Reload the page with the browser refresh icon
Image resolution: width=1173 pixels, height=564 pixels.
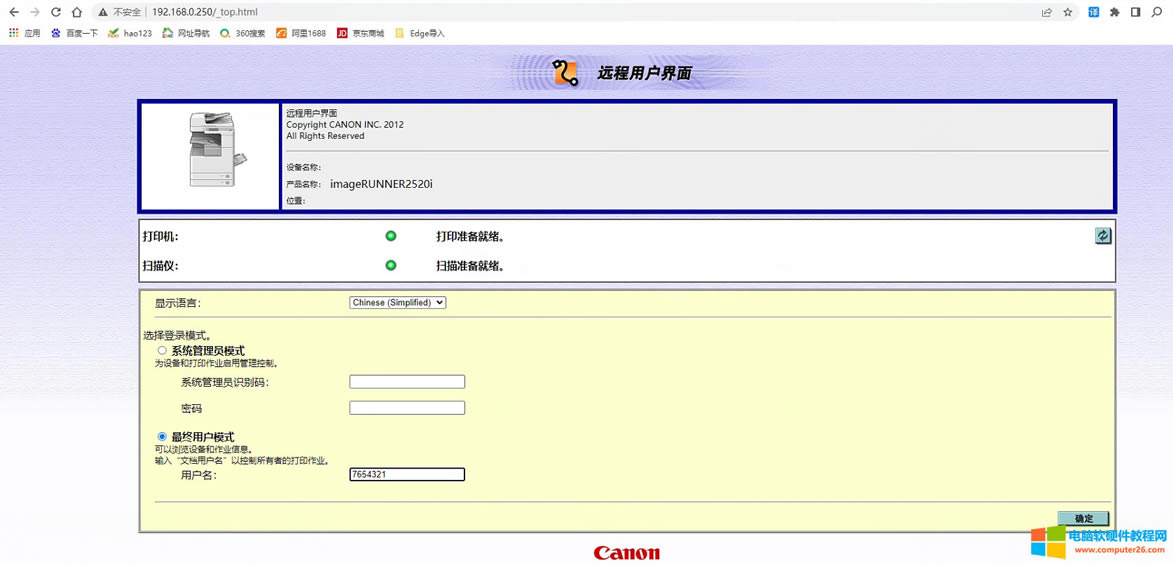[x=55, y=12]
